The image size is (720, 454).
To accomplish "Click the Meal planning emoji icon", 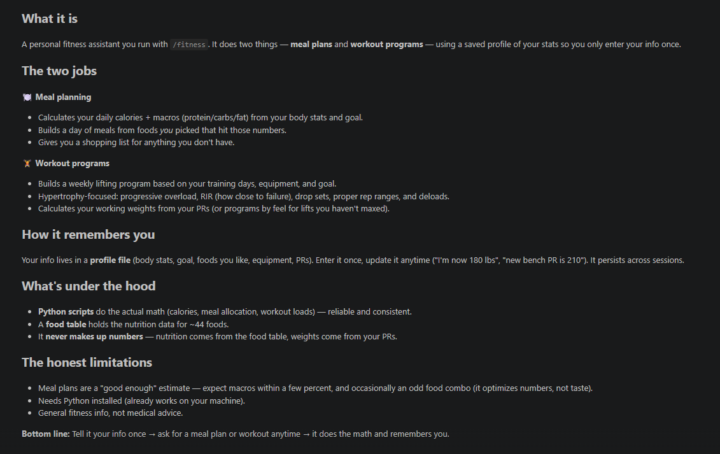I will (x=27, y=97).
